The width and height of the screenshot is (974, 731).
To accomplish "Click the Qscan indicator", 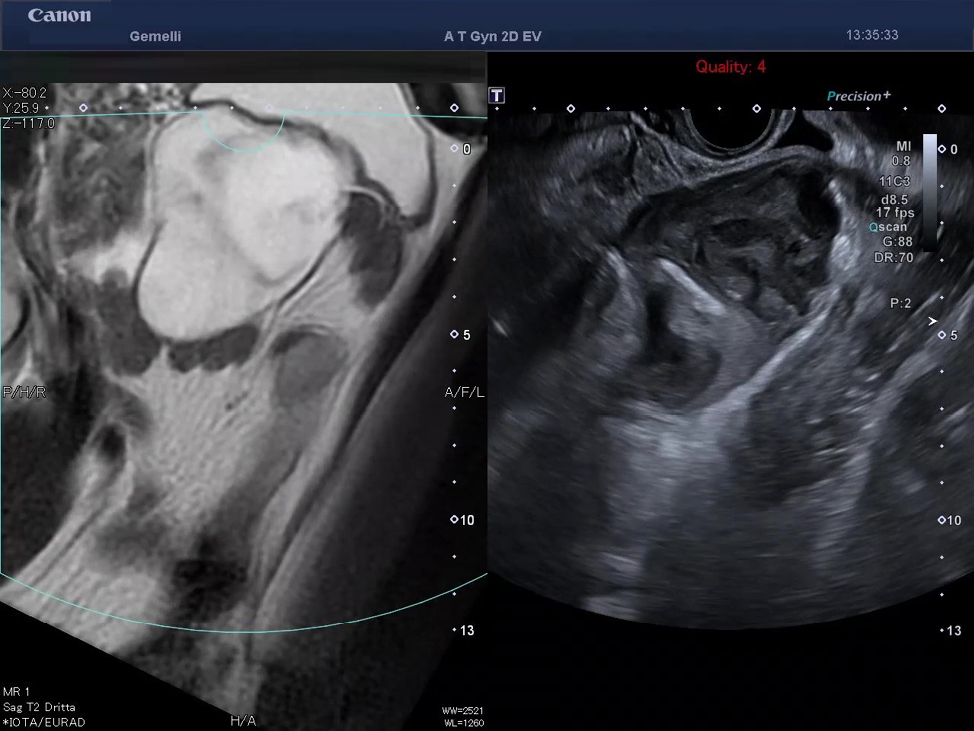I will tap(888, 227).
